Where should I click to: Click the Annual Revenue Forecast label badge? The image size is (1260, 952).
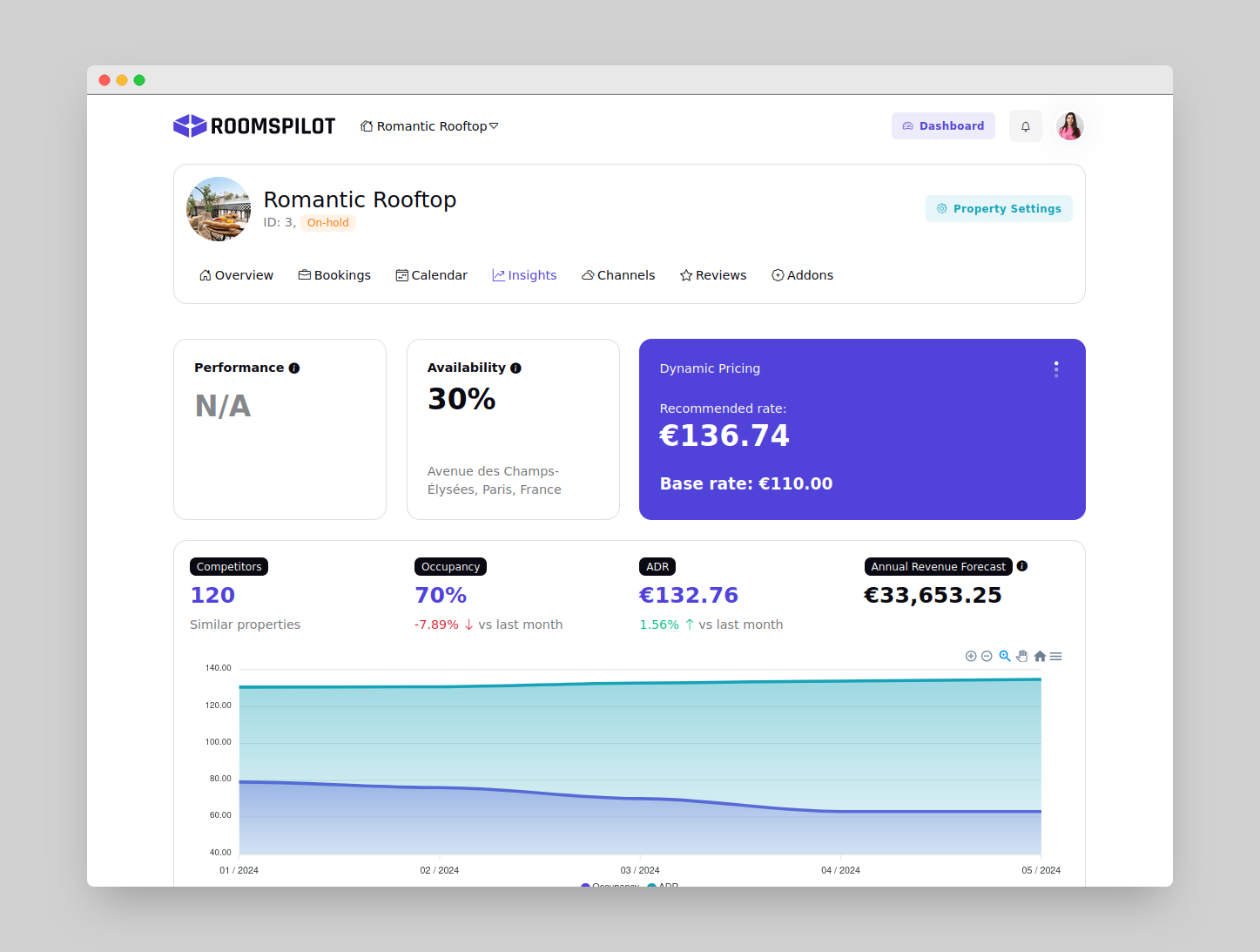click(x=938, y=567)
